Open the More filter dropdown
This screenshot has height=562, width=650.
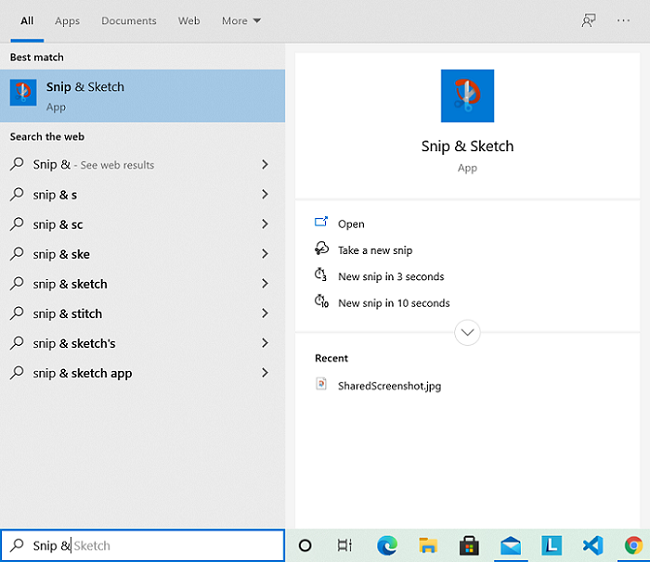tap(241, 21)
